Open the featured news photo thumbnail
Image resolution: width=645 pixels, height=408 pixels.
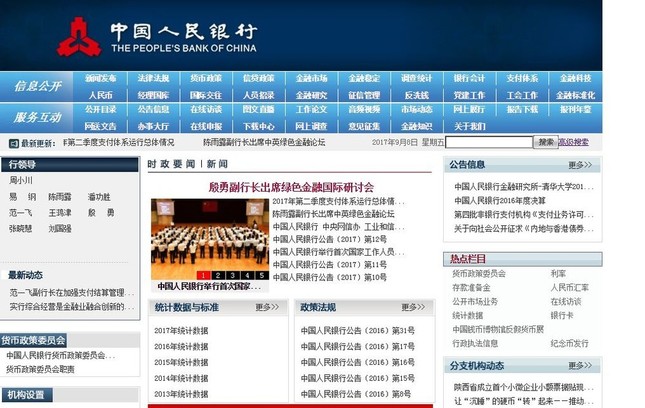(x=208, y=240)
